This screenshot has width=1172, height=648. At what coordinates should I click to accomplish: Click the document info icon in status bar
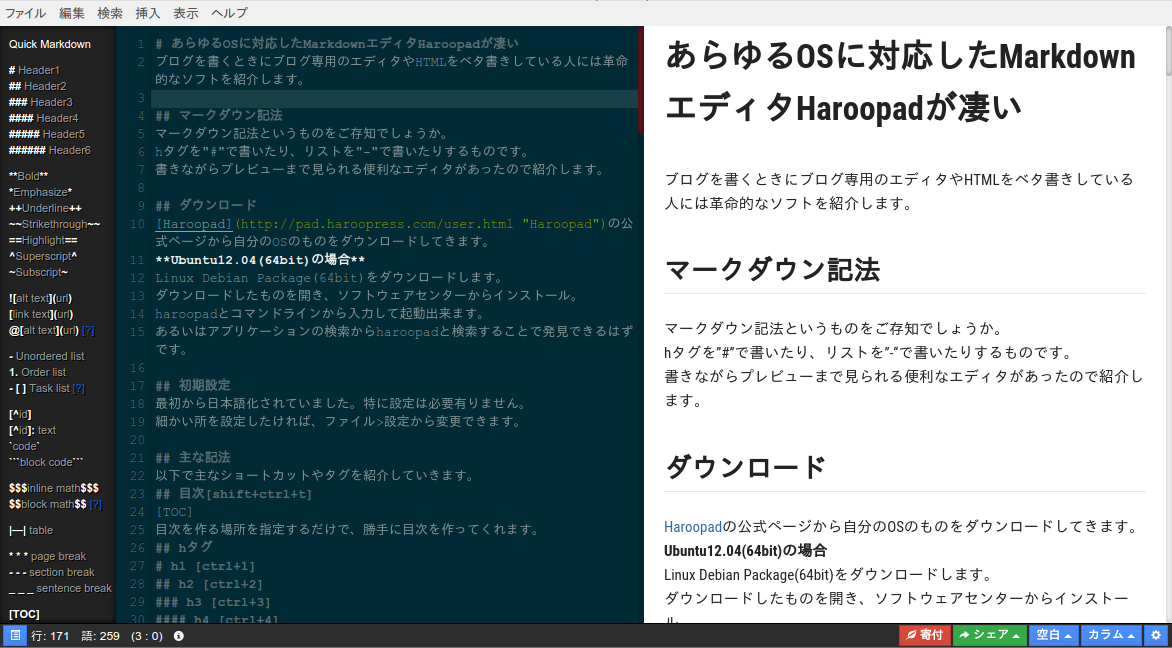179,636
